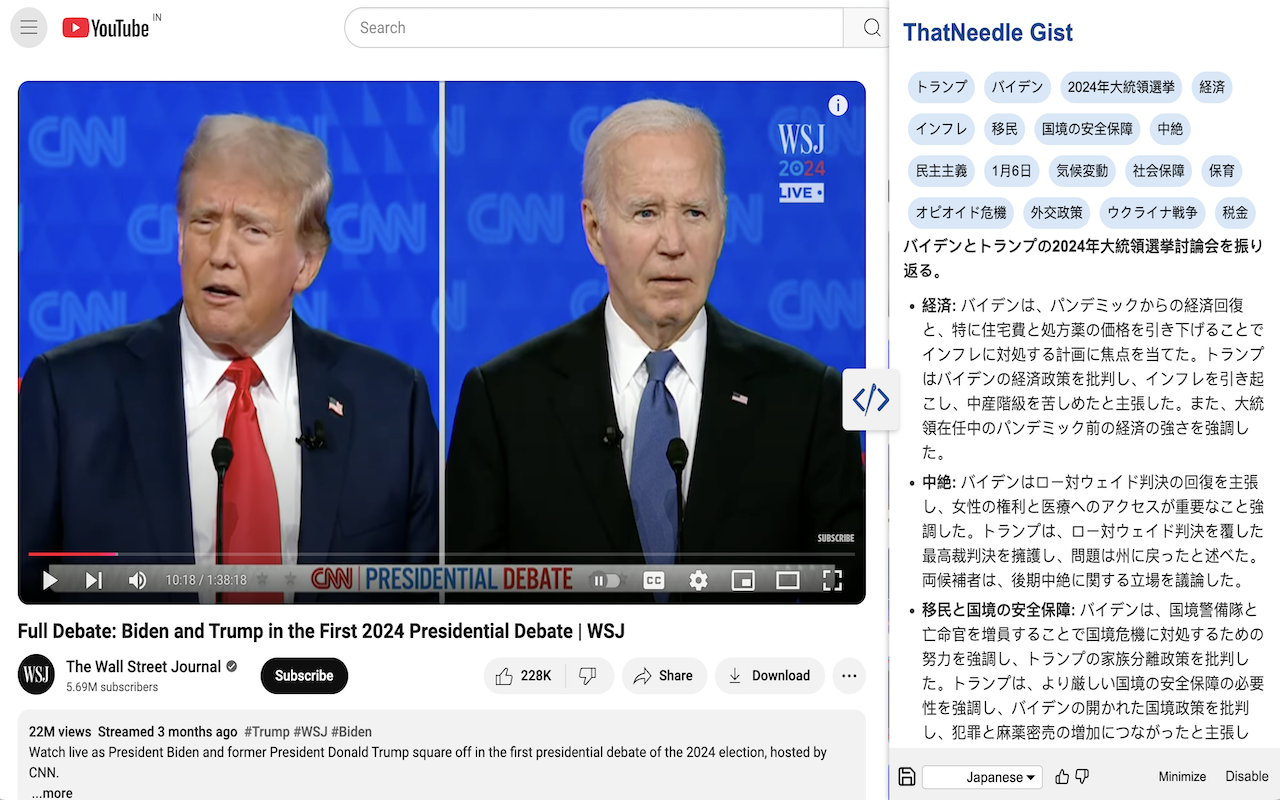Seek on the red video progress bar

[441, 553]
